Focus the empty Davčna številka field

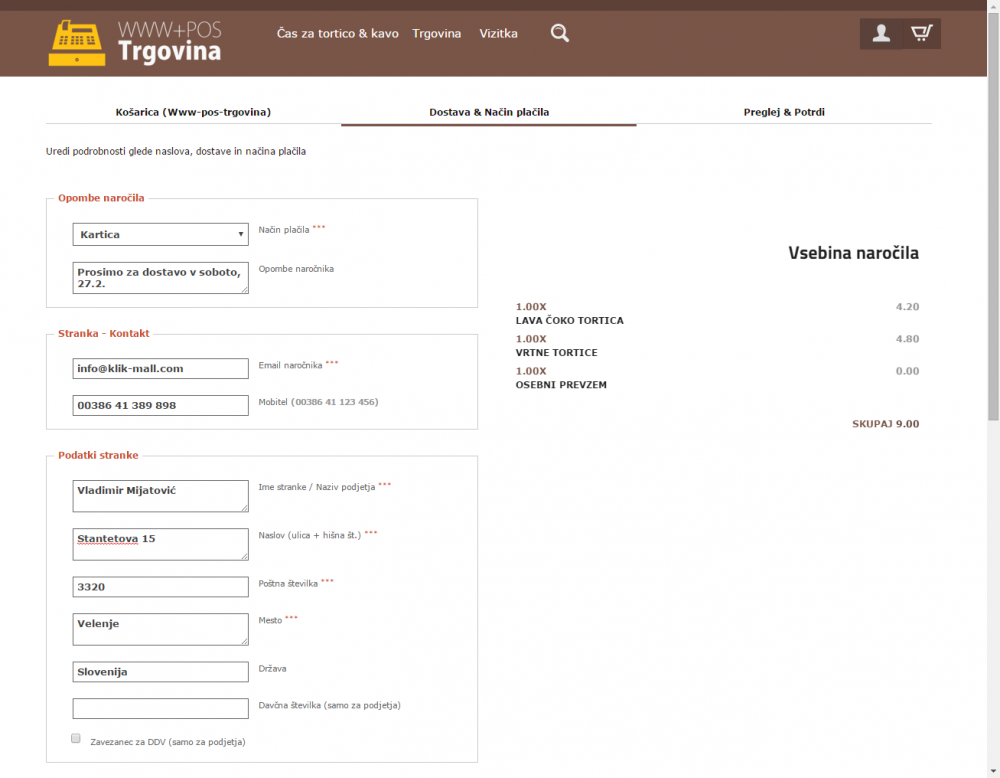coord(160,708)
